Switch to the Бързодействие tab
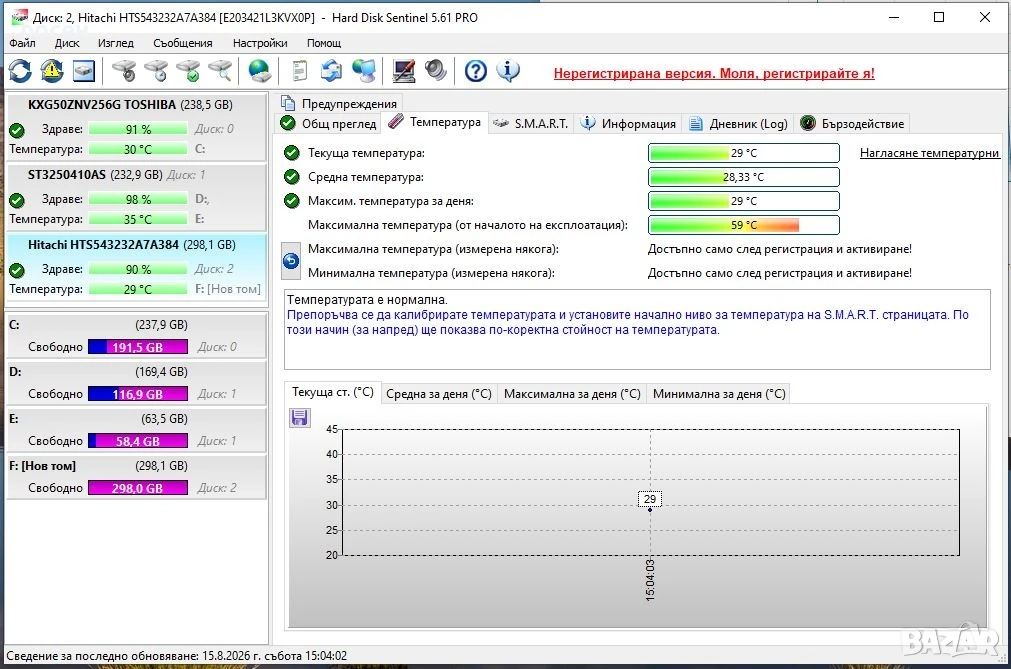Viewport: 1011px width, 669px height. tap(852, 123)
